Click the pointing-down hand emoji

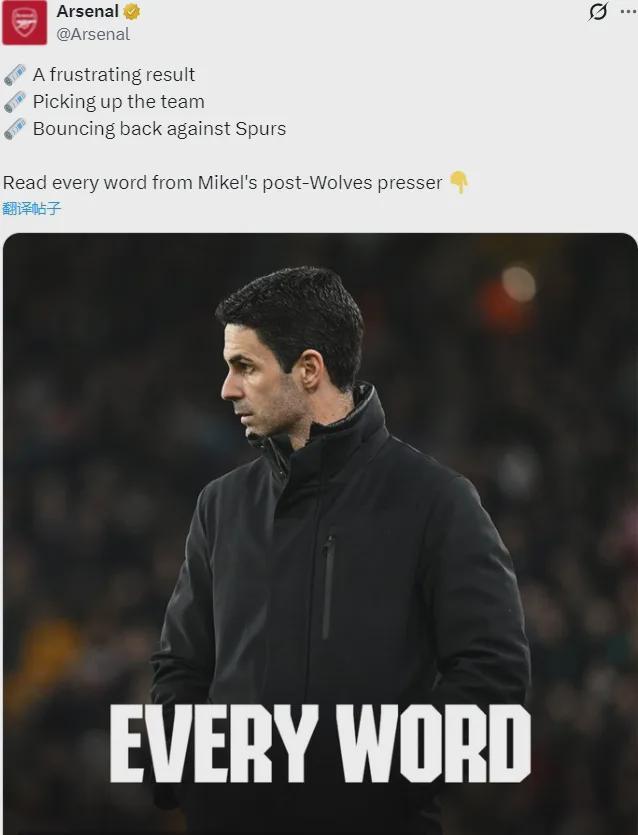[459, 183]
